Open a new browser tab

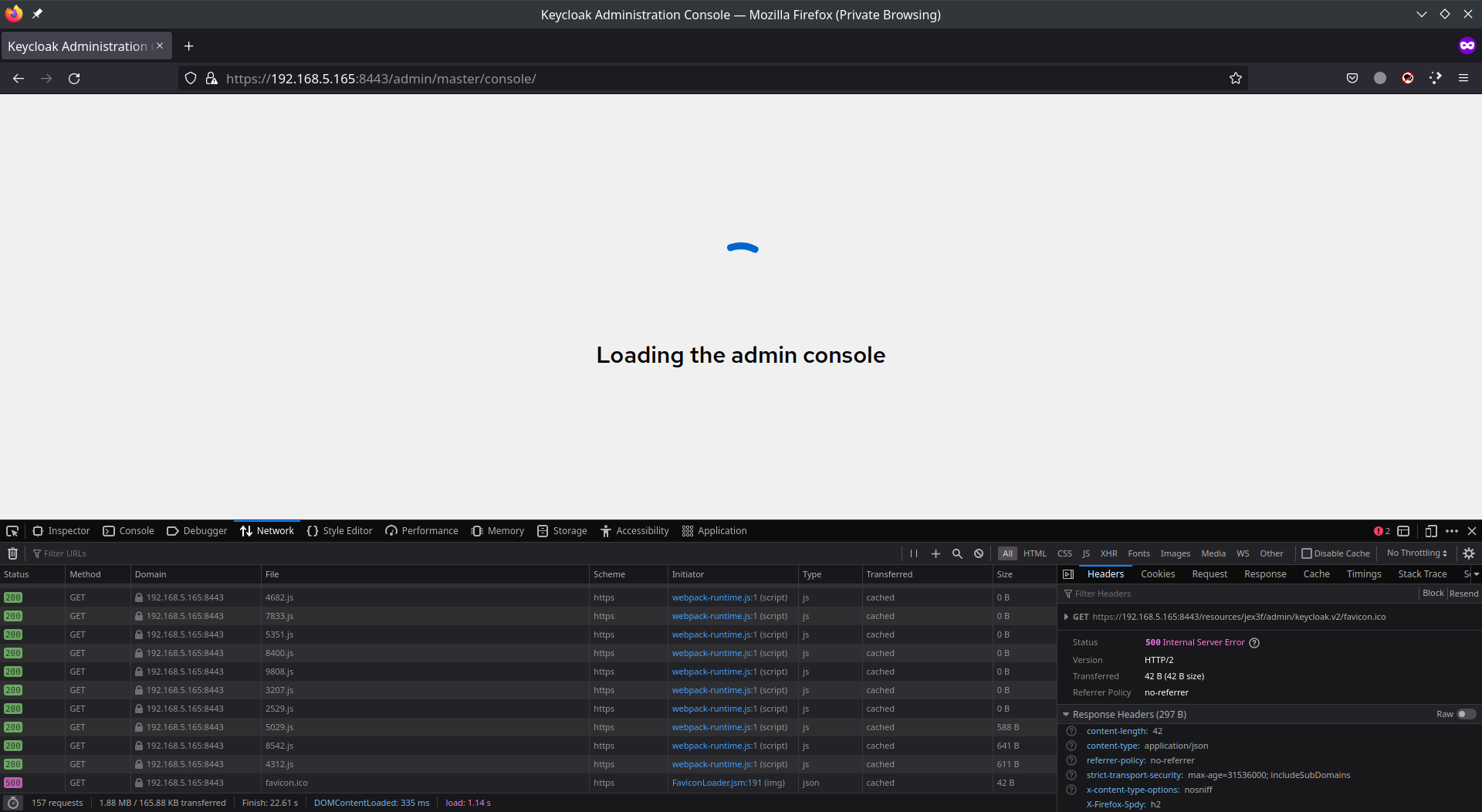tap(188, 46)
